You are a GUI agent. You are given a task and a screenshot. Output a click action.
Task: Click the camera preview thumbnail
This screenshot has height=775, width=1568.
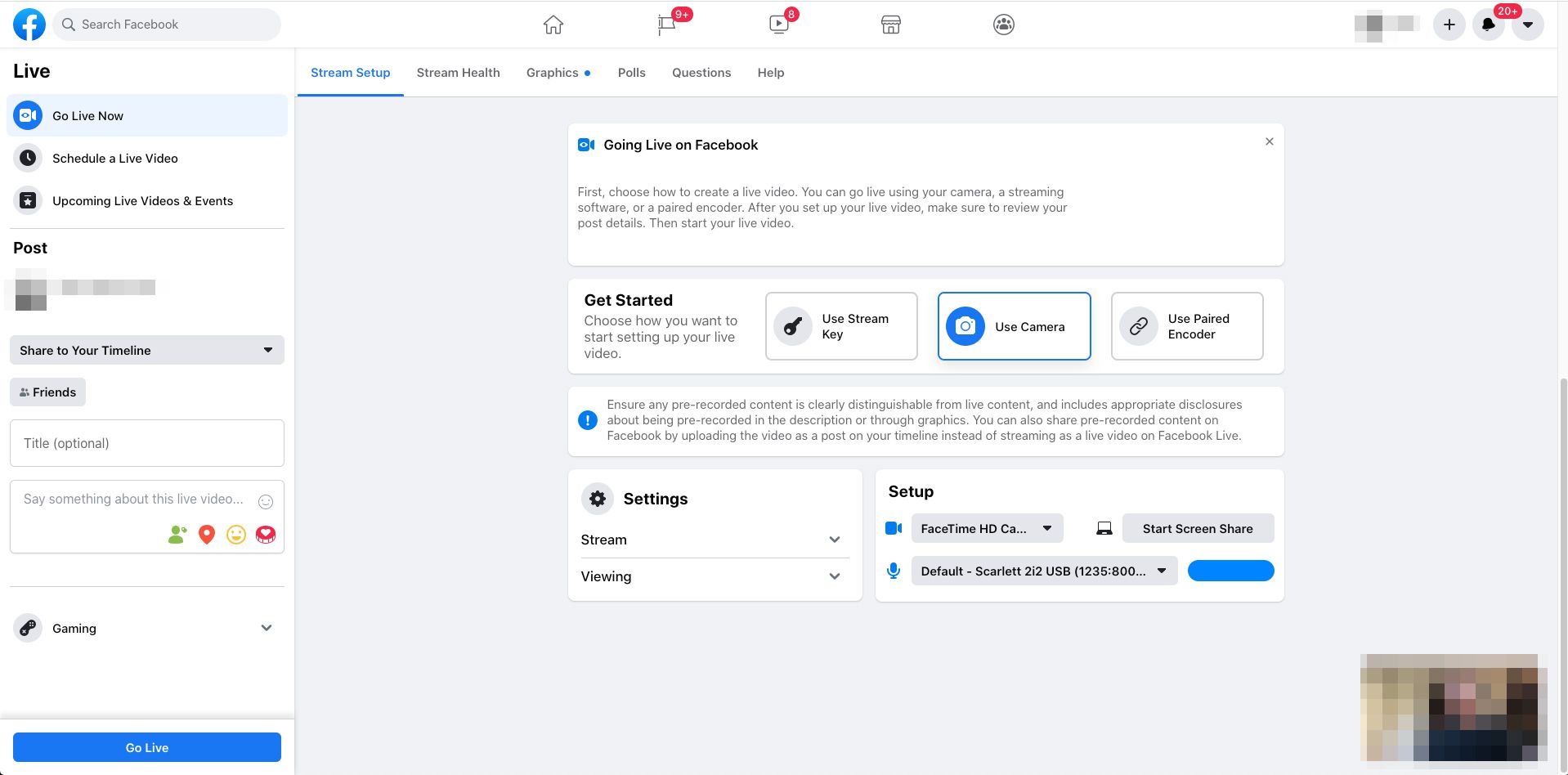[x=1454, y=708]
